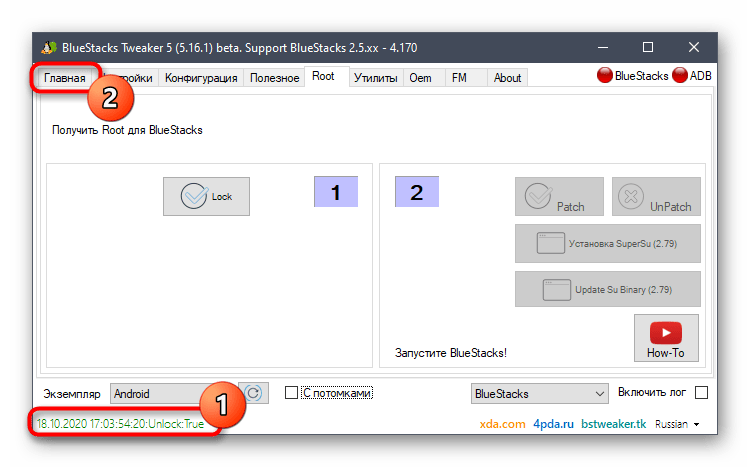Viewport: 750px width, 467px height.
Task: Click the Lock button with checkmark icon
Action: (206, 197)
